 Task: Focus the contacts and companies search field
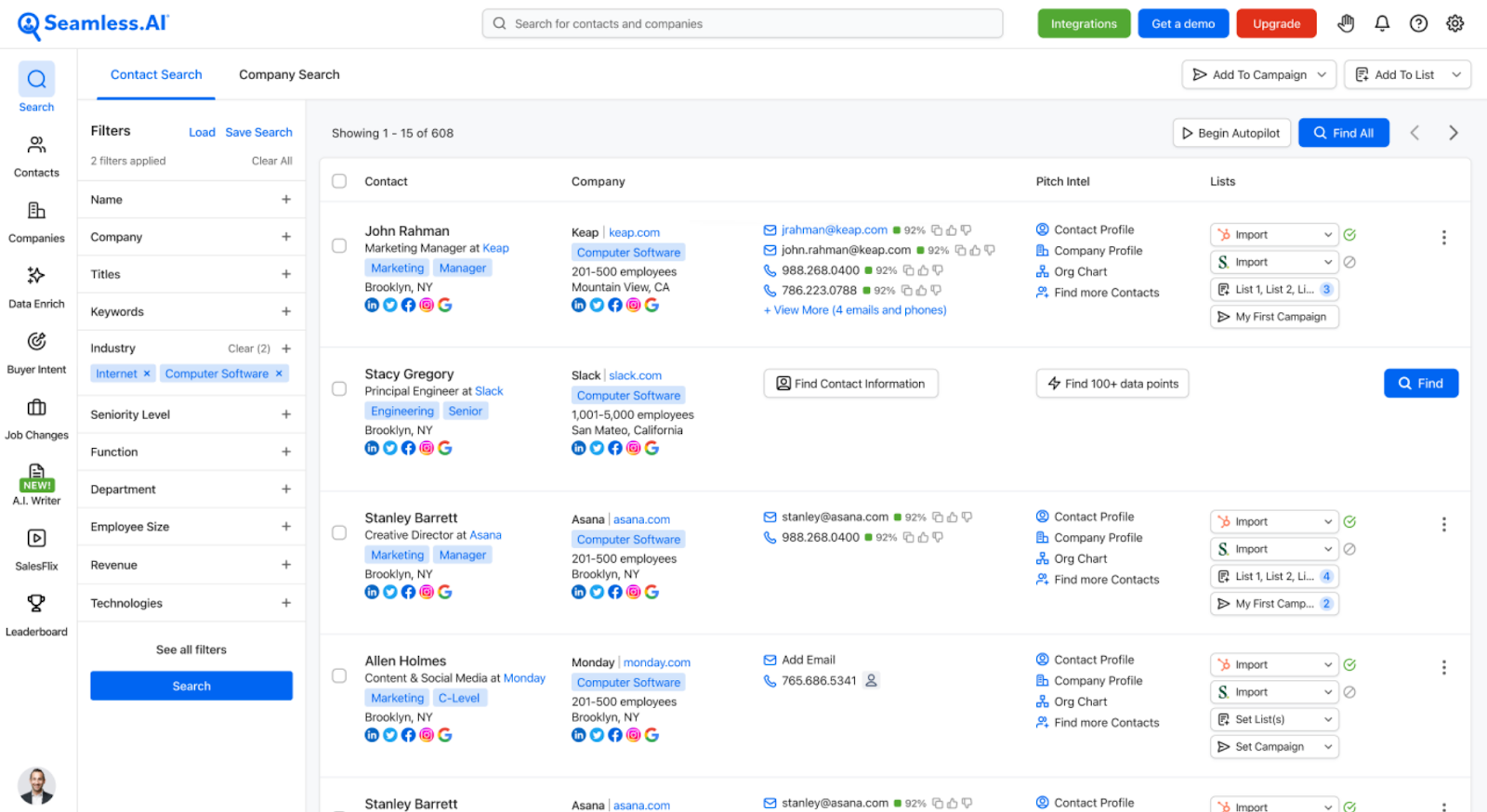[743, 23]
